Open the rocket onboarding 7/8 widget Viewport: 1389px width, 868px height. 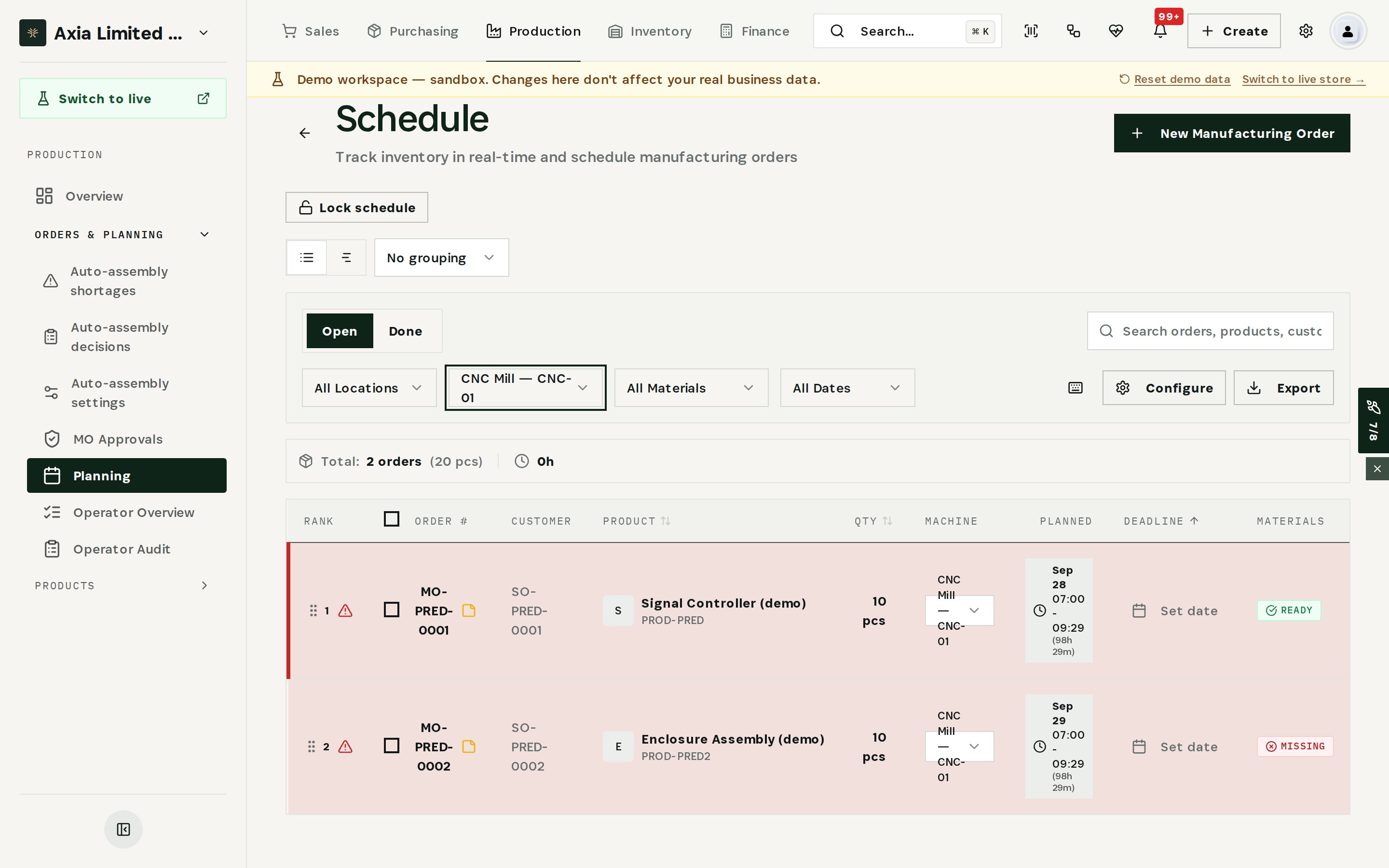click(1373, 420)
